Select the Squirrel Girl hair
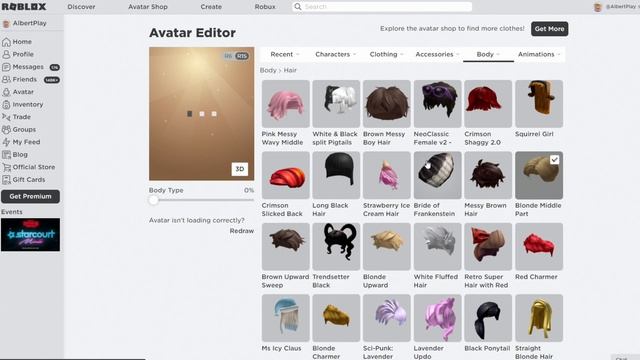The height and width of the screenshot is (360, 640). point(539,104)
